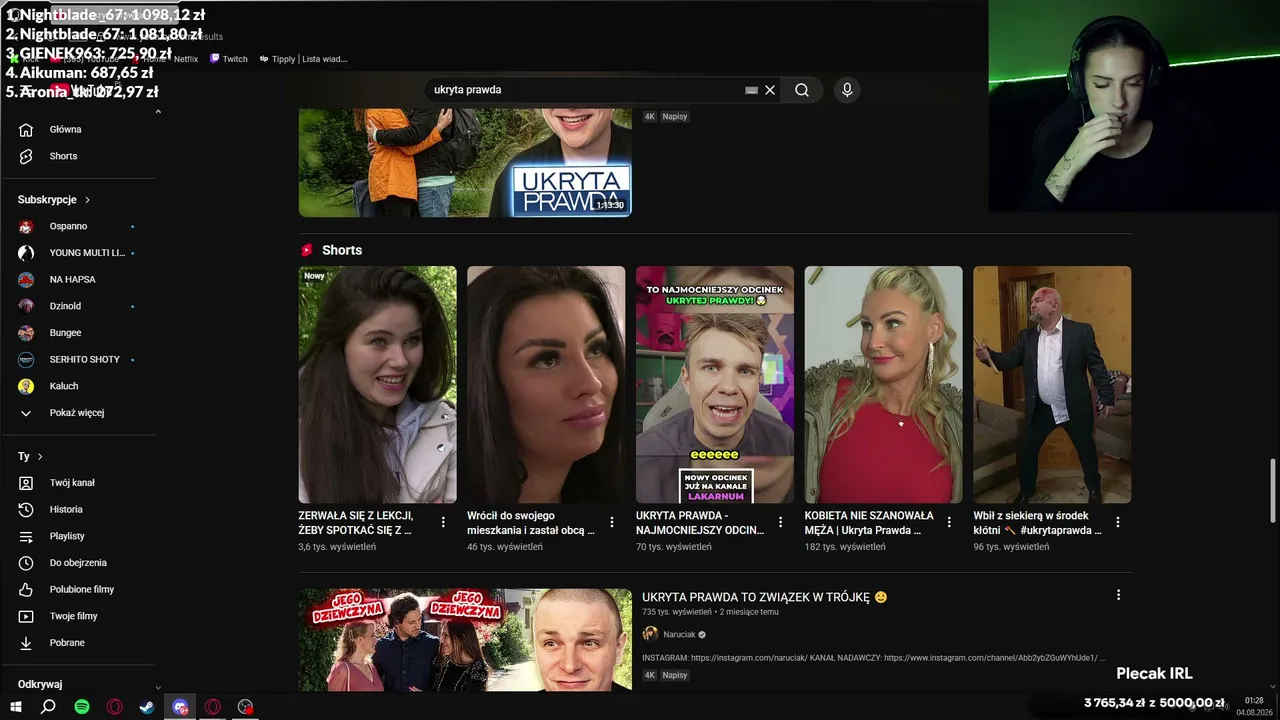Open options for the Naruciak video

point(1118,595)
